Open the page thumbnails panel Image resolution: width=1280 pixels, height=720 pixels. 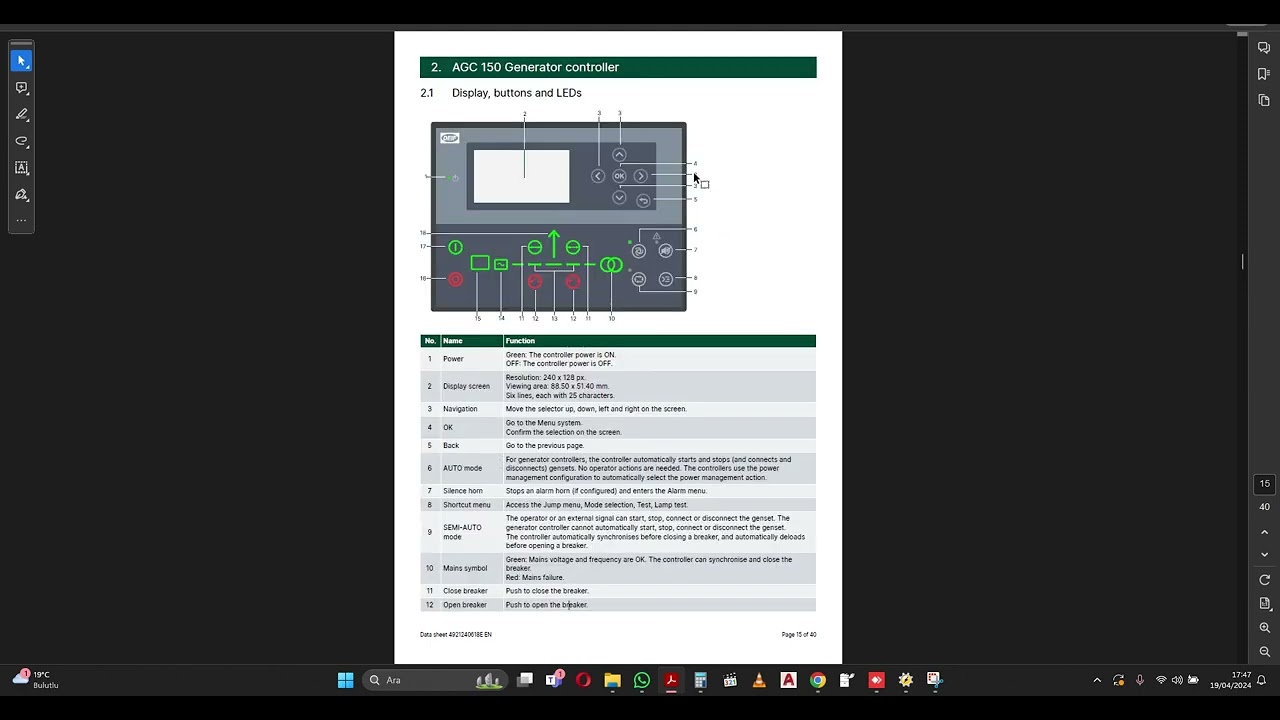(x=1264, y=100)
